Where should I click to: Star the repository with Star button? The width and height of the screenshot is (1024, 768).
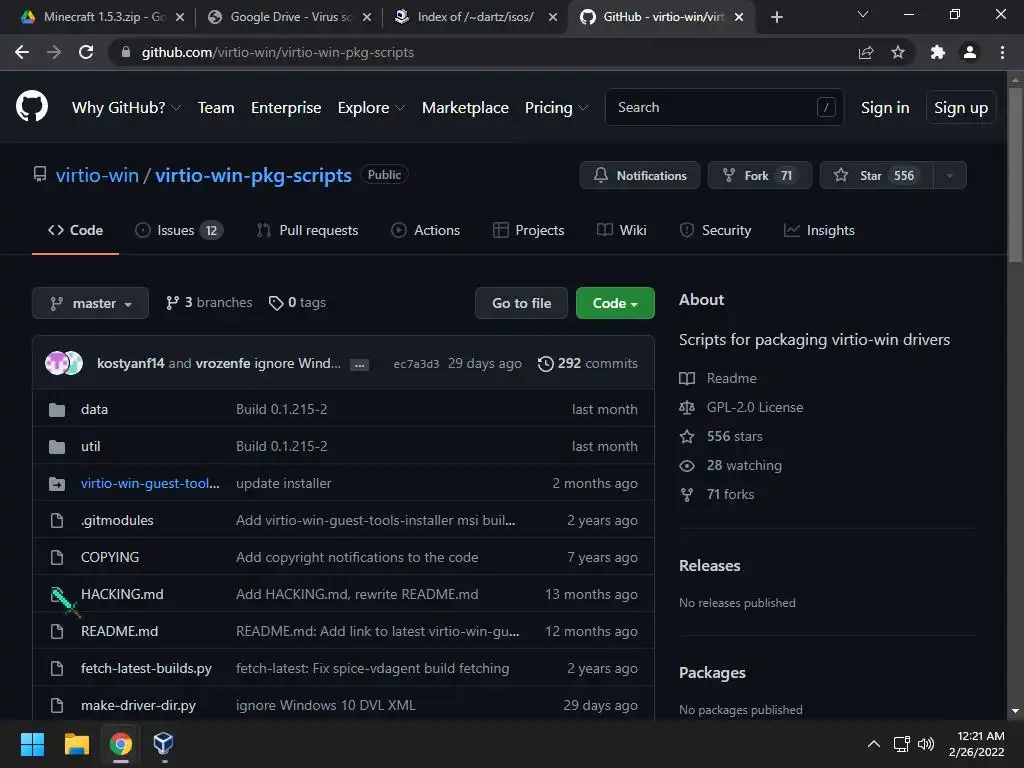(x=876, y=175)
